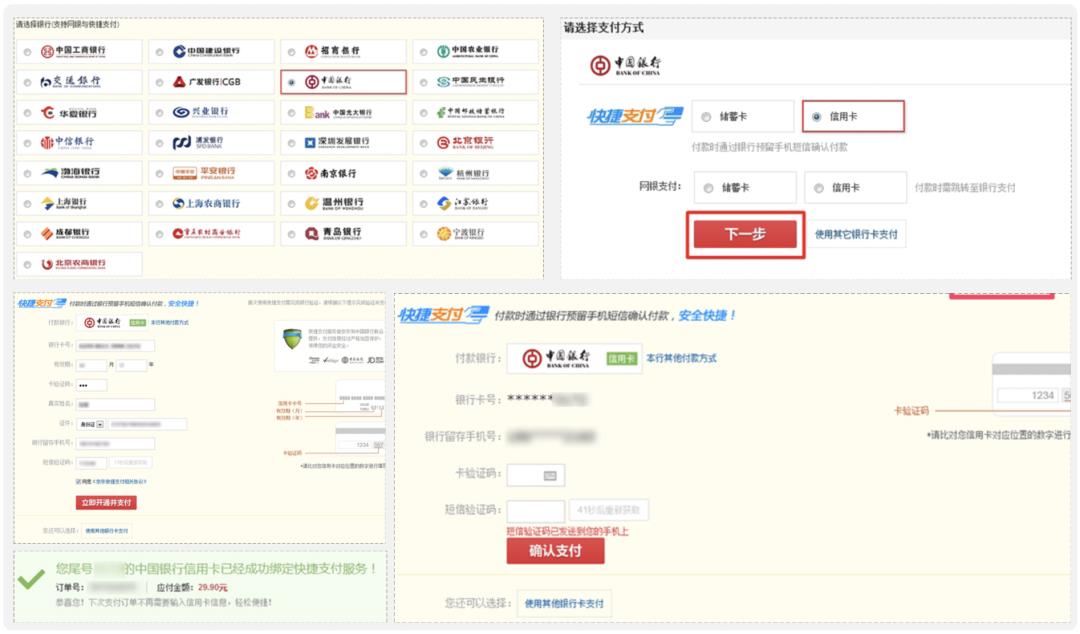Select the 上海农商银行 radio button
The width and height of the screenshot is (1080, 634).
pyautogui.click(x=159, y=204)
